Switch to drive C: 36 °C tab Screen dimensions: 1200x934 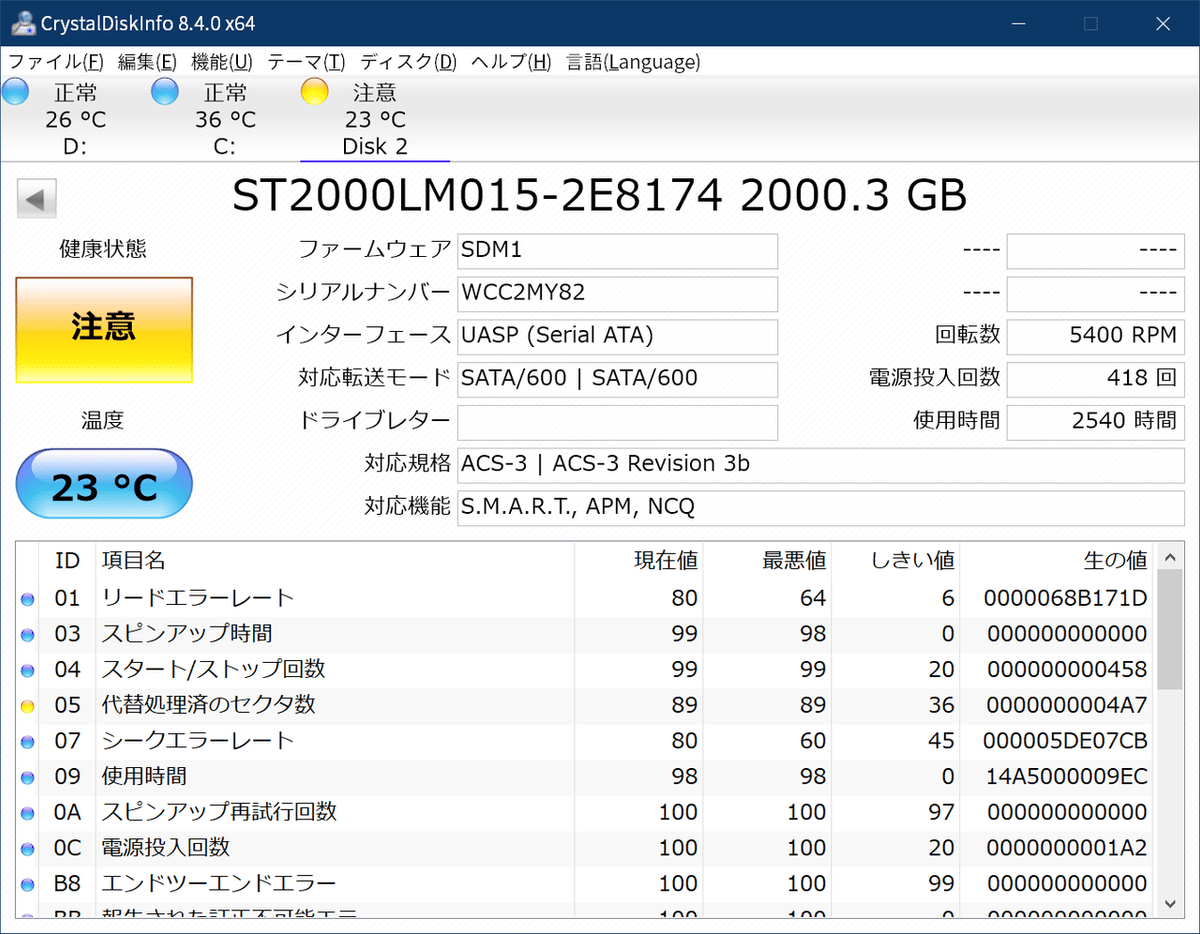[225, 120]
